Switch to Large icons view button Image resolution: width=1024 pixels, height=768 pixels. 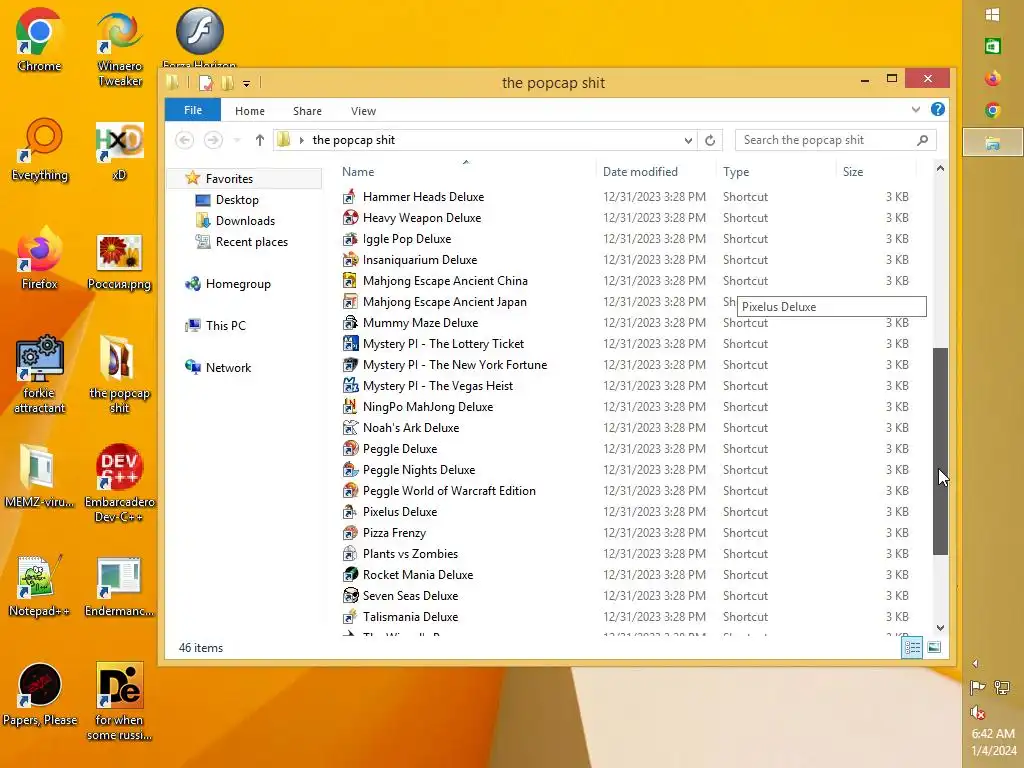coord(934,647)
